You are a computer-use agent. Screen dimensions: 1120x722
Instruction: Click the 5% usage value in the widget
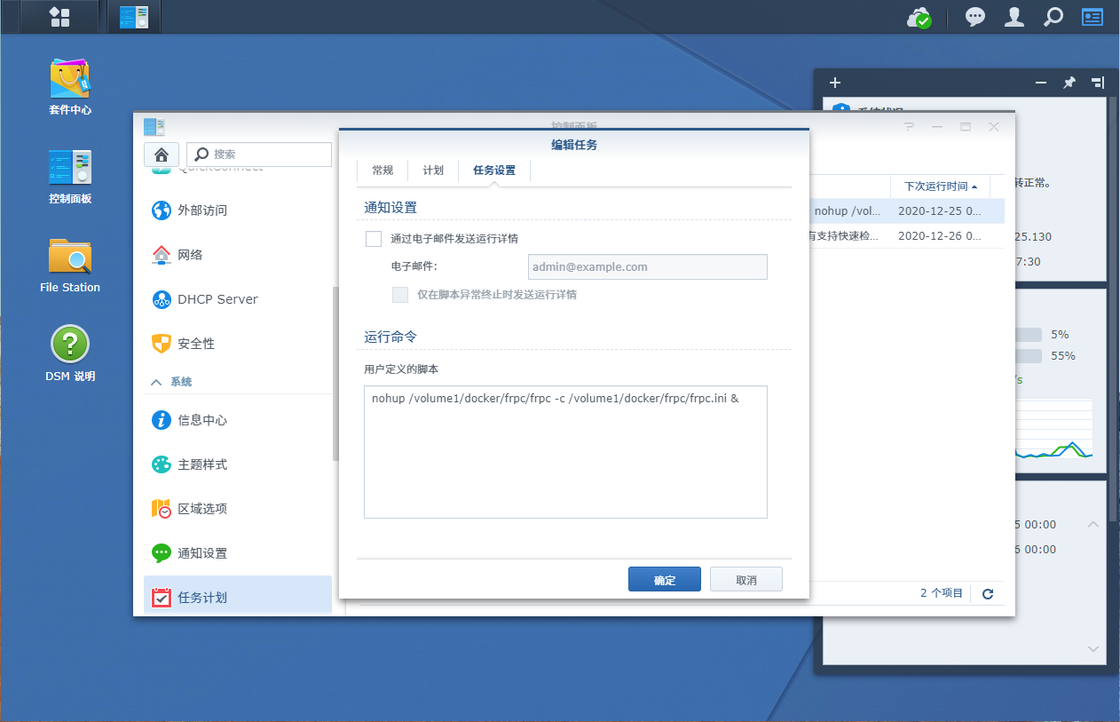[1060, 334]
